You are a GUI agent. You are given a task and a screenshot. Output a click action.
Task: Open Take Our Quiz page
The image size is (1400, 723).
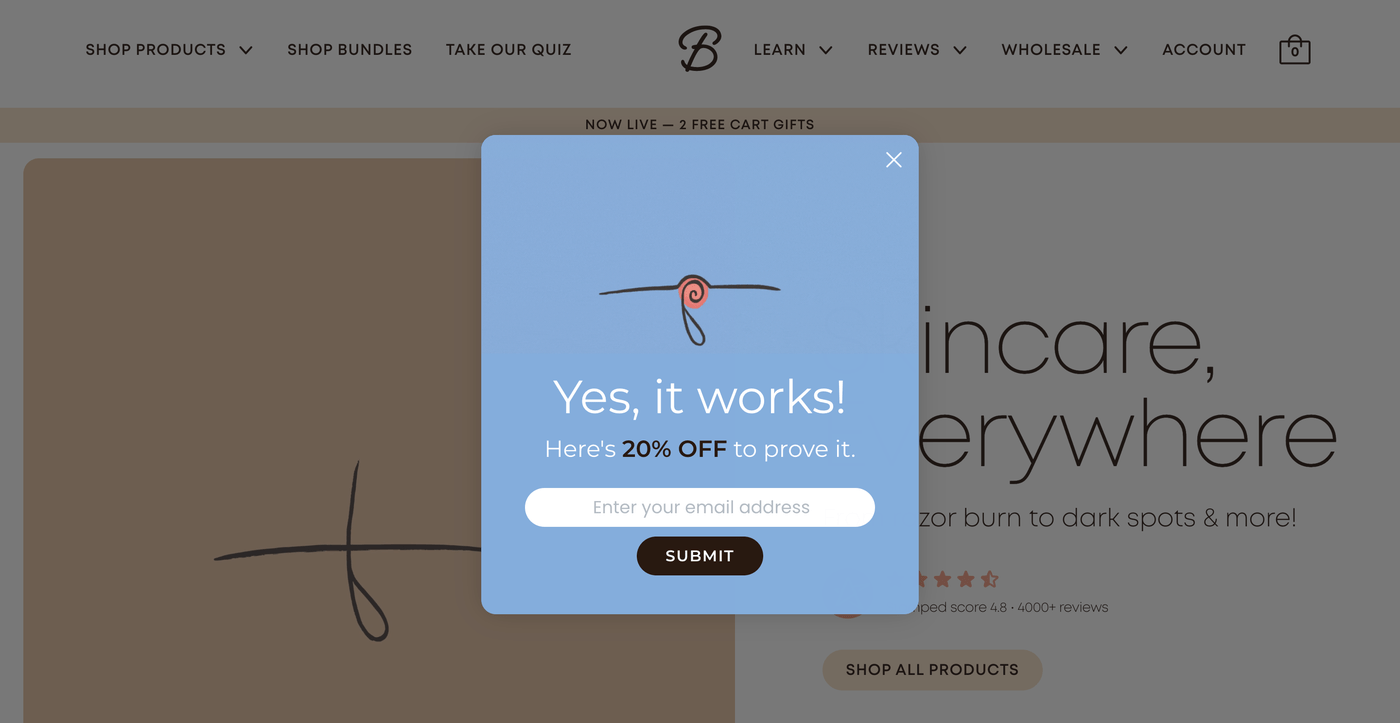[509, 50]
